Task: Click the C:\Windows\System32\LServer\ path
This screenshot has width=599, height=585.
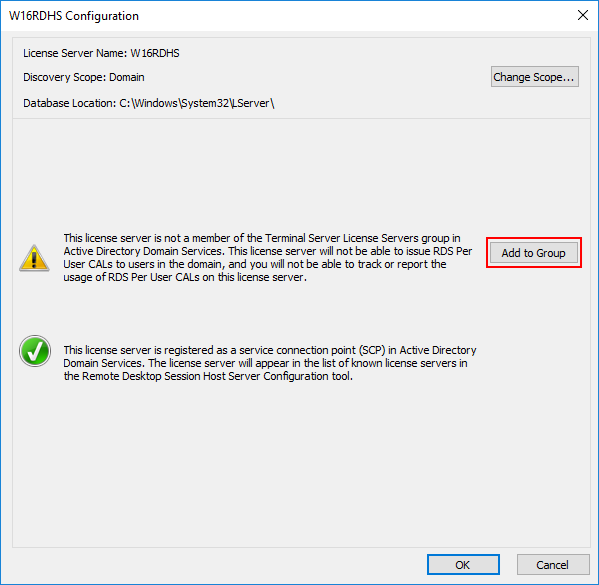Action: point(197,103)
